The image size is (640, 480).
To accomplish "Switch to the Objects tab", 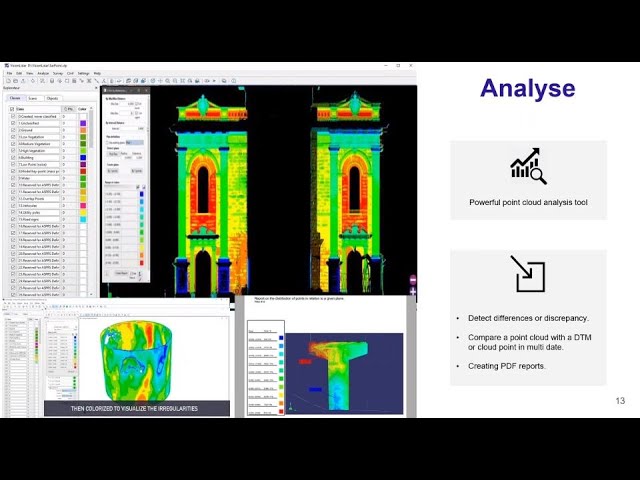I will pos(52,98).
